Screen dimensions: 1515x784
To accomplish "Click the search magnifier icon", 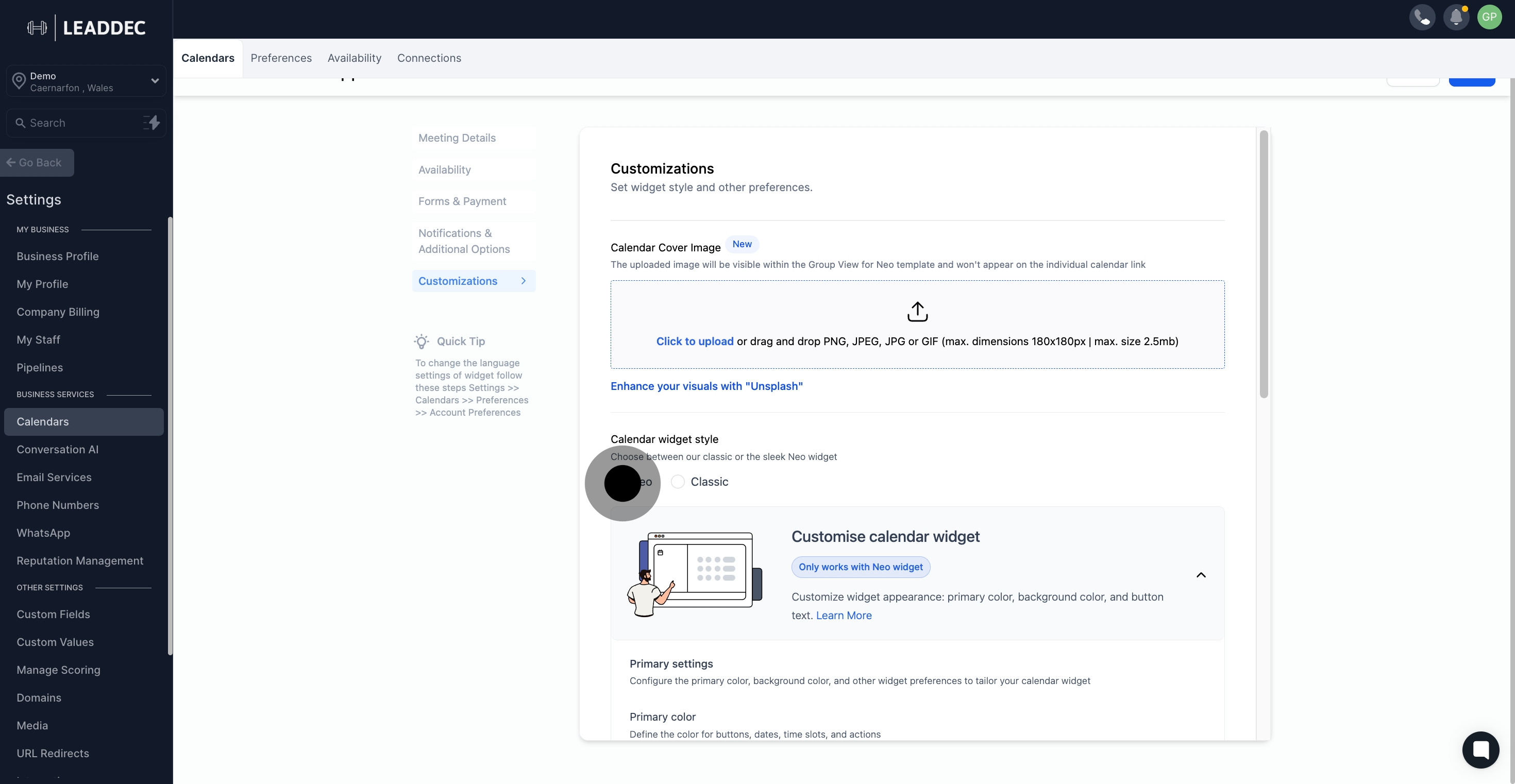I will (x=20, y=123).
